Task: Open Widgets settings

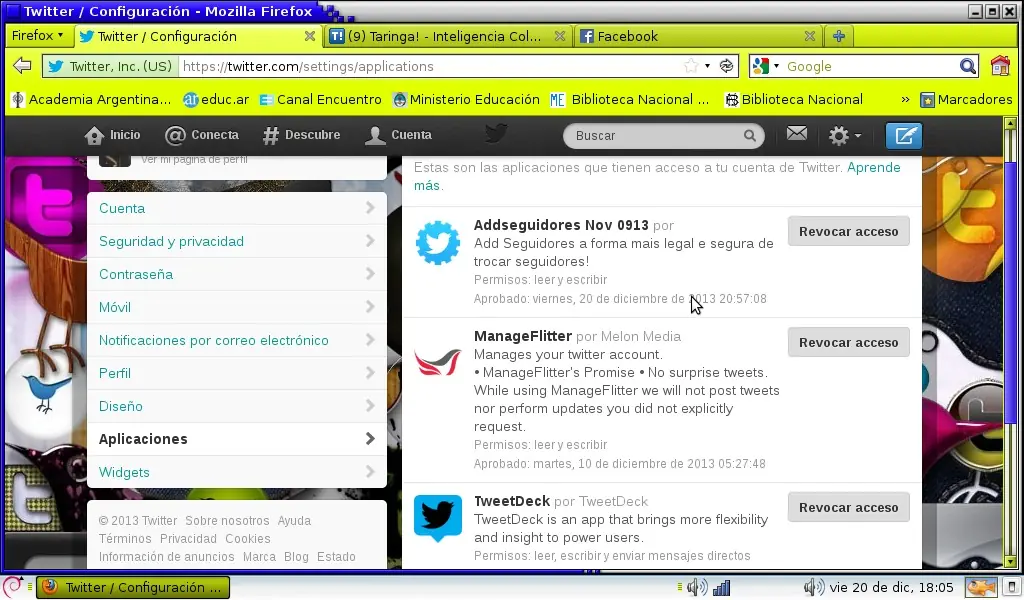Action: point(237,472)
